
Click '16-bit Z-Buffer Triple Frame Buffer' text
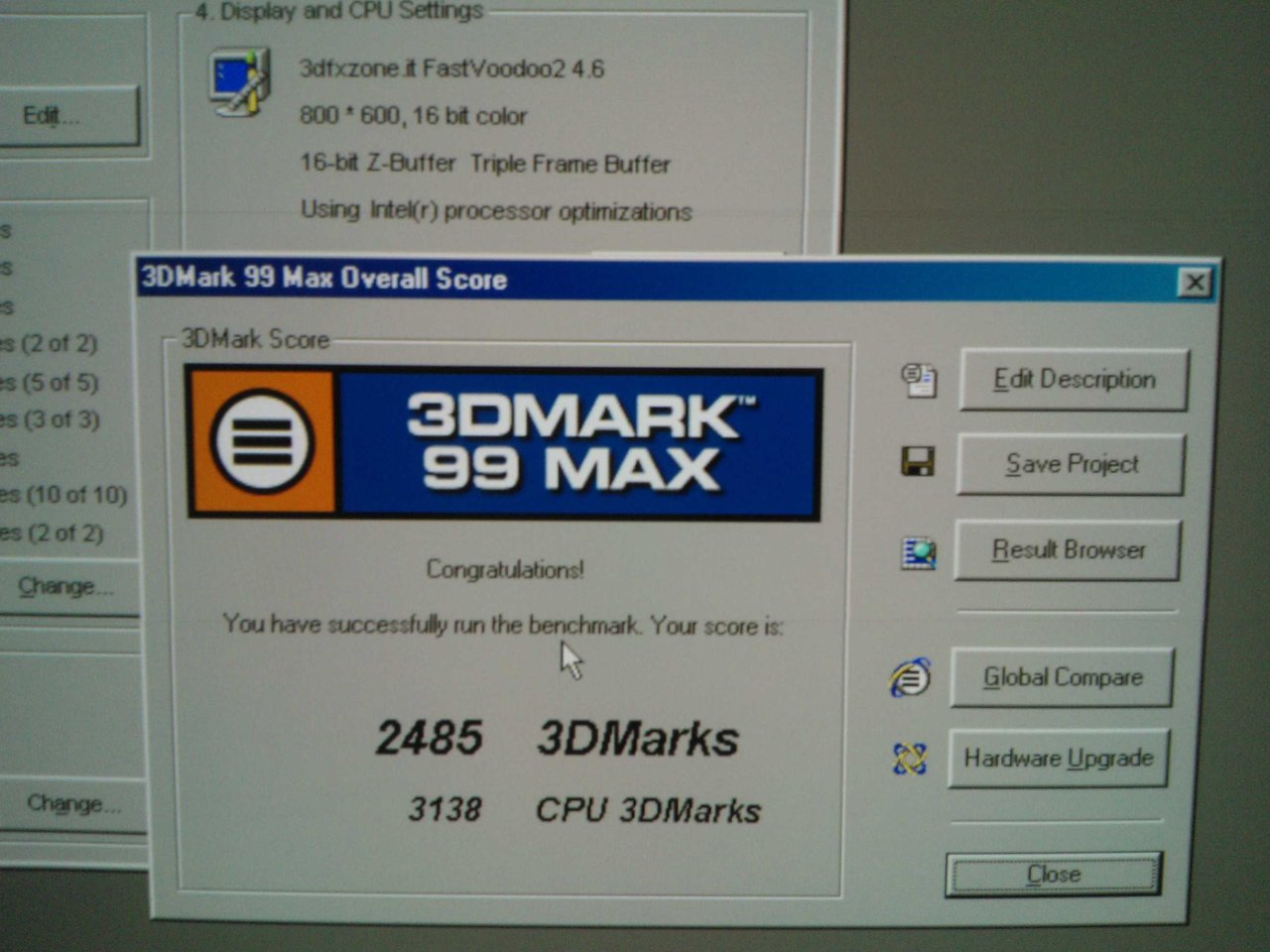click(485, 164)
